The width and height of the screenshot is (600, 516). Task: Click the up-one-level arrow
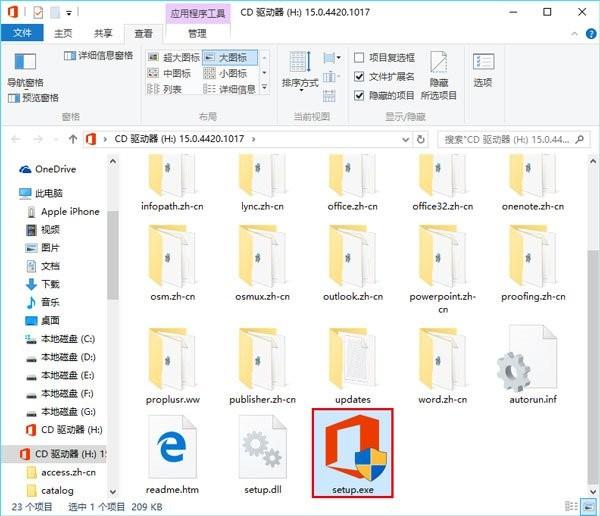73,139
